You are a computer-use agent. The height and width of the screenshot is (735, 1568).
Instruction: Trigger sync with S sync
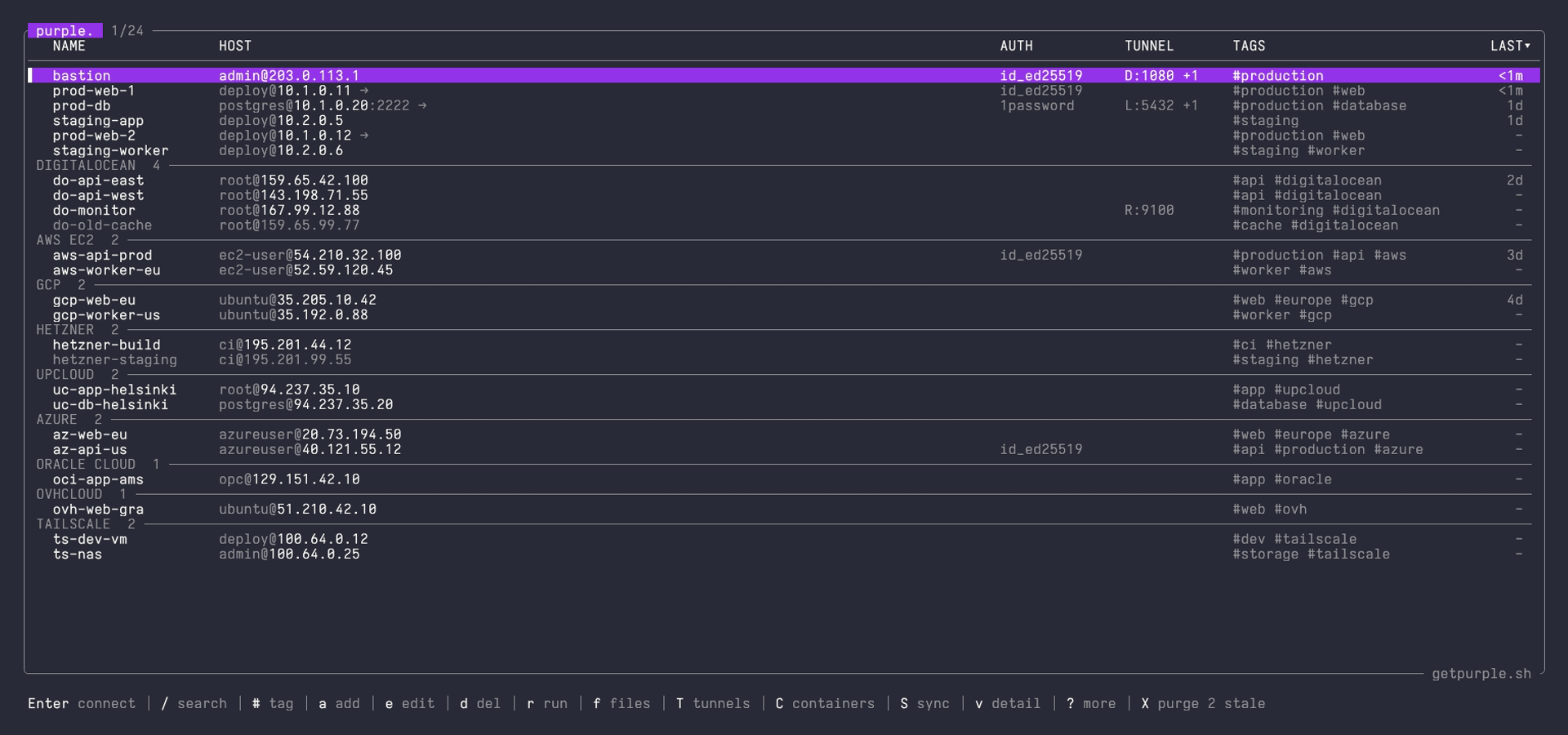tap(925, 703)
